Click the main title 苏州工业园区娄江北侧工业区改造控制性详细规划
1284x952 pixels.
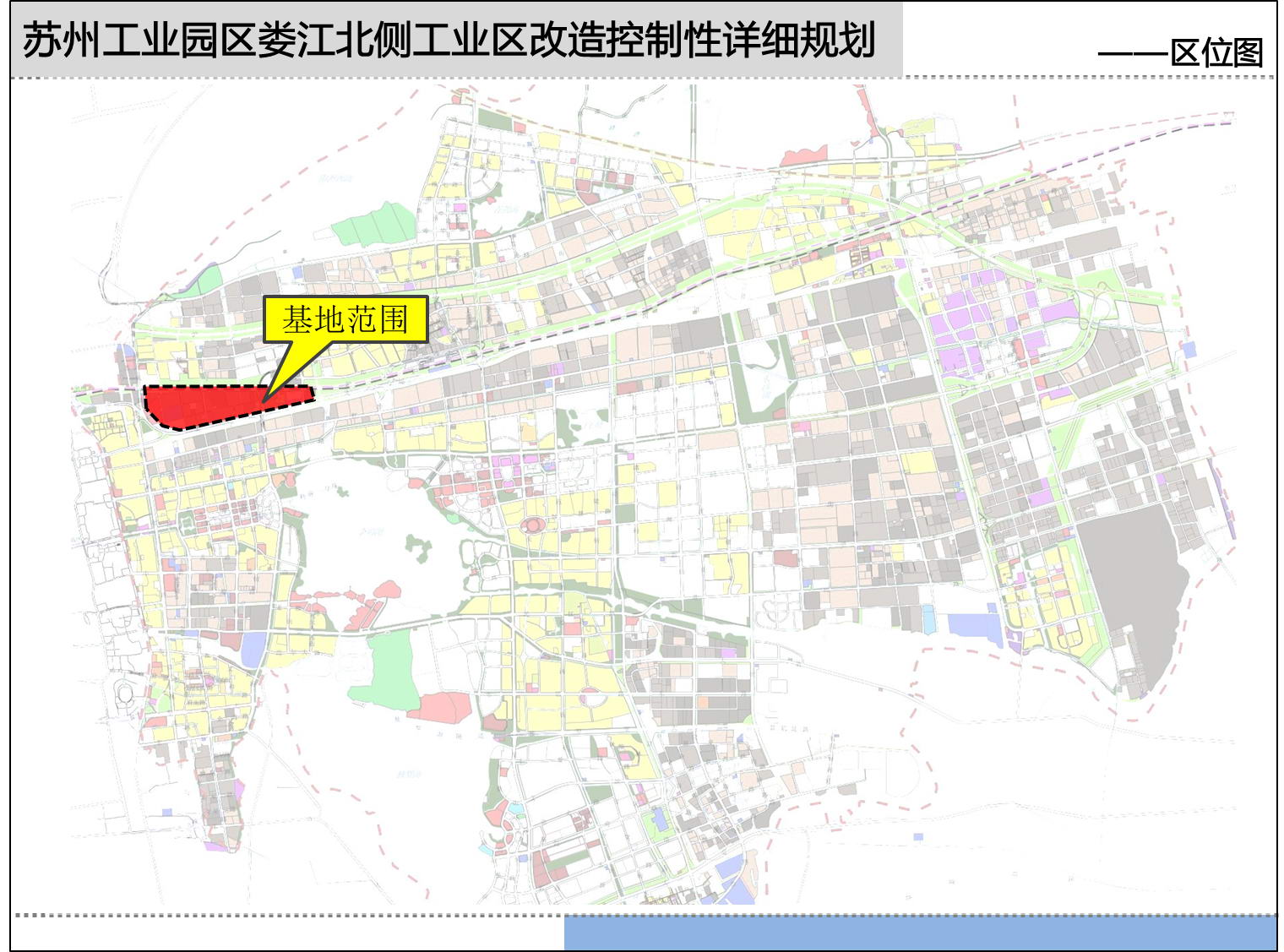coord(449,41)
